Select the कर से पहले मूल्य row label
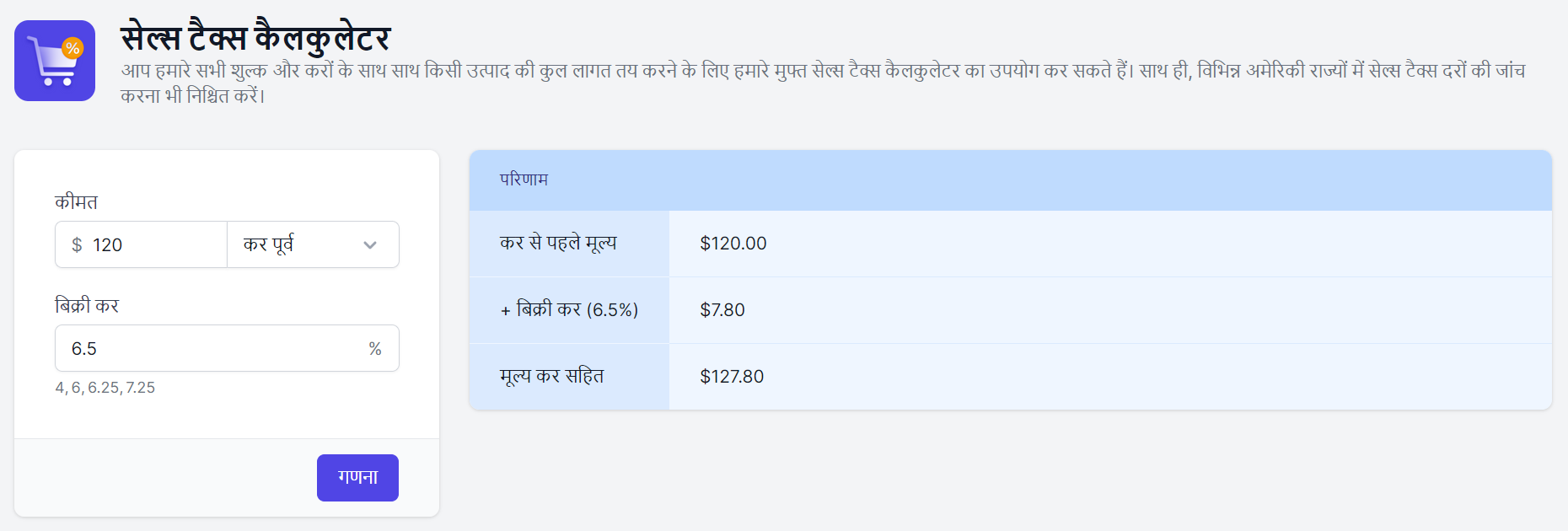 point(558,244)
